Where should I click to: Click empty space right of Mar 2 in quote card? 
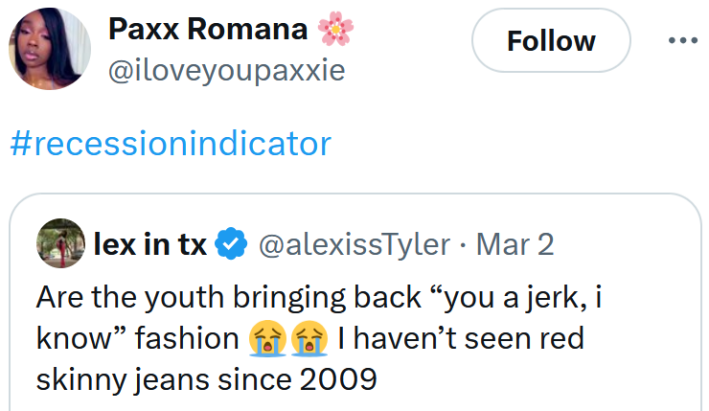(x=620, y=243)
